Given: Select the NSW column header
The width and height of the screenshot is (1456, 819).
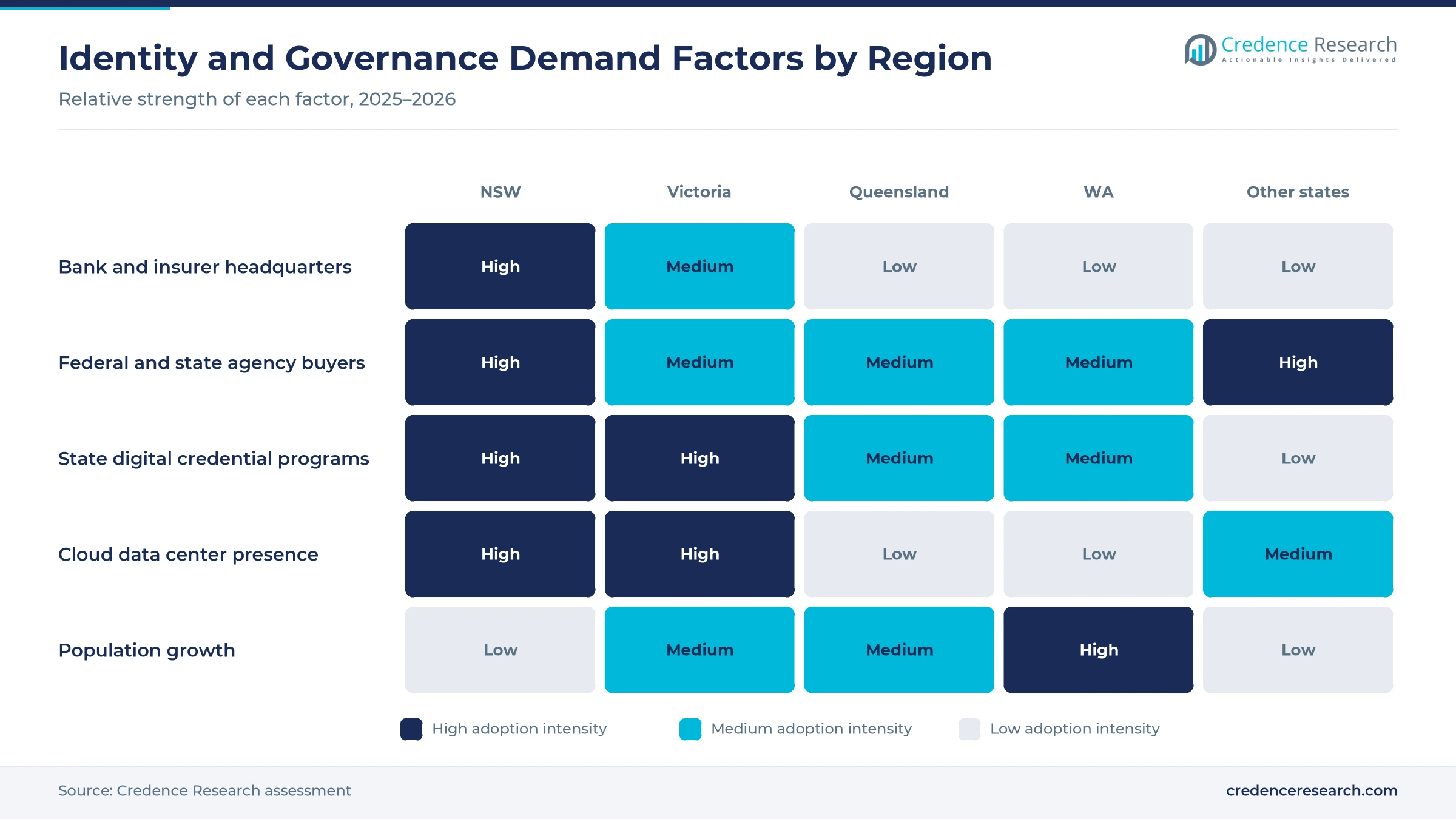Looking at the screenshot, I should (x=500, y=192).
